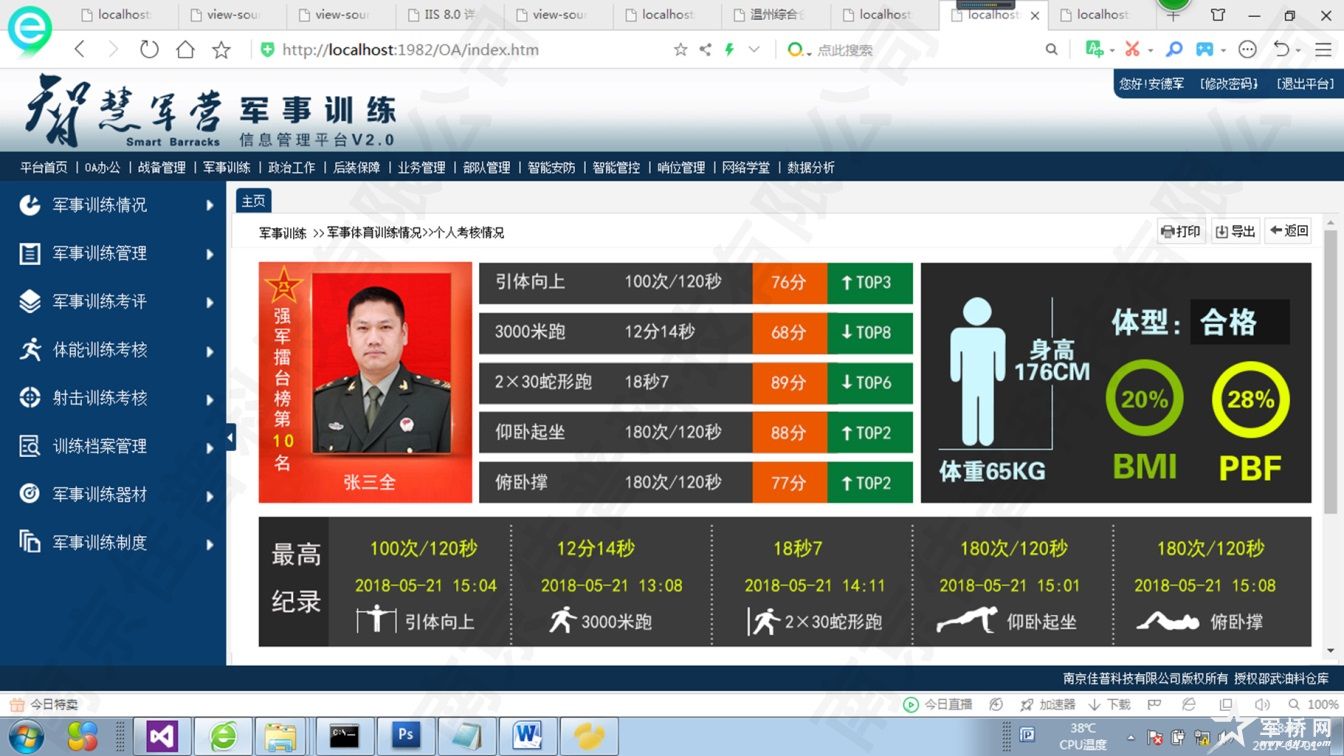Bookmark page with star icon
Viewport: 1344px width, 756px height.
(221, 50)
